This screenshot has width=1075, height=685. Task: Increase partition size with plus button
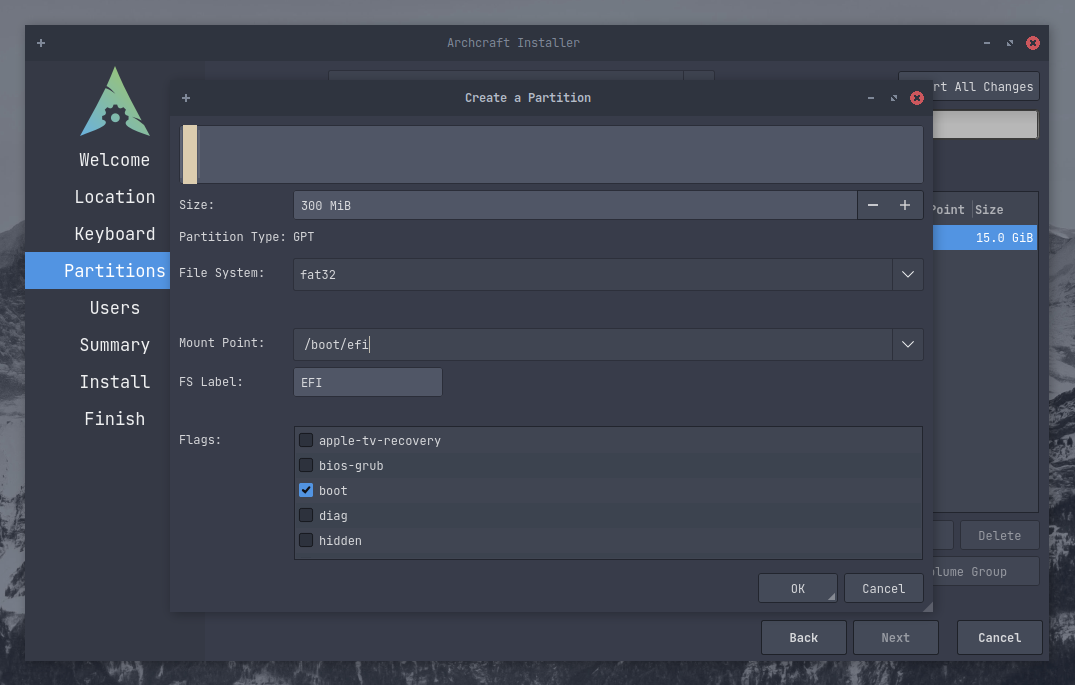905,205
